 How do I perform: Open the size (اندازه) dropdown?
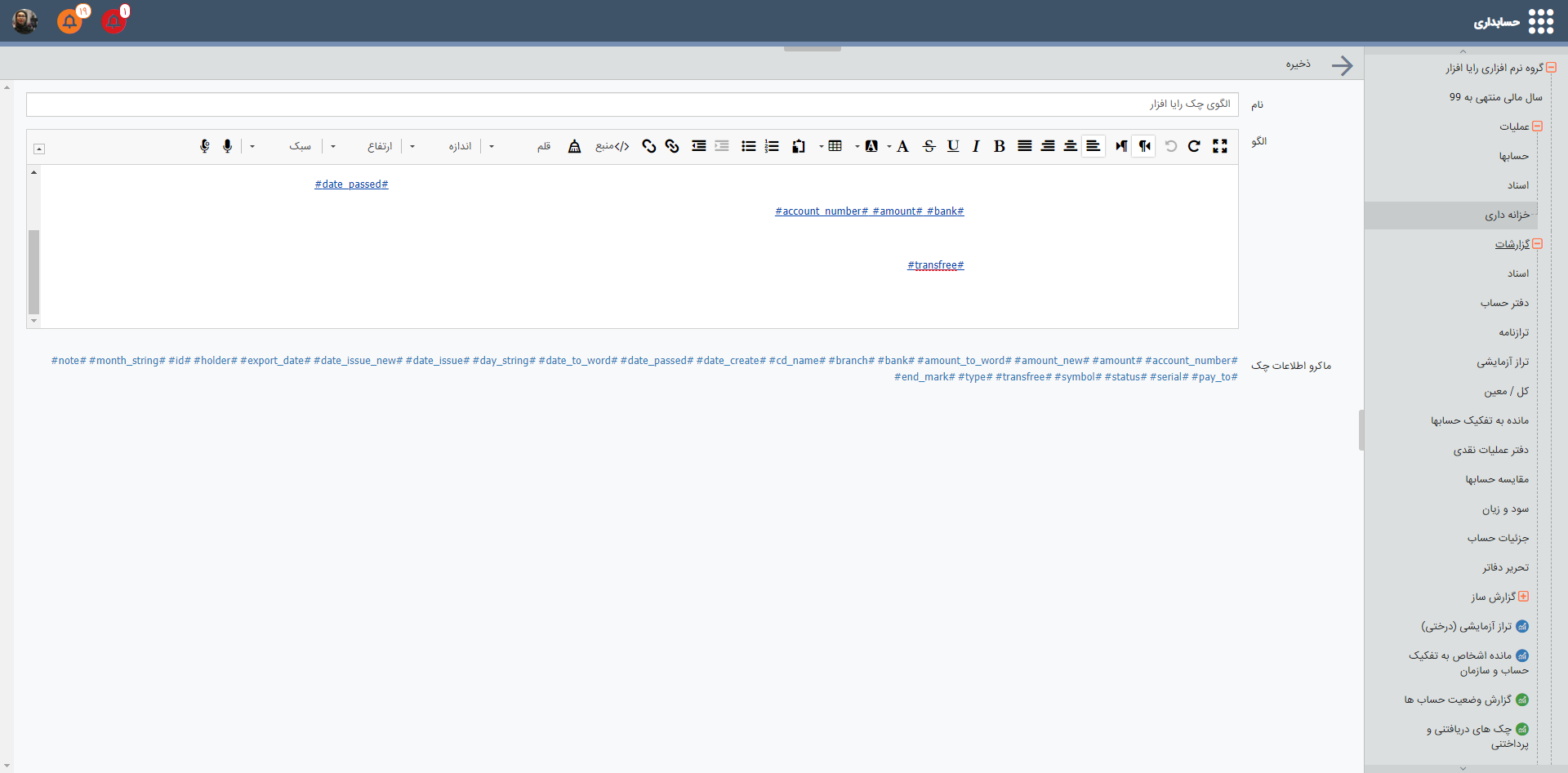coord(442,146)
